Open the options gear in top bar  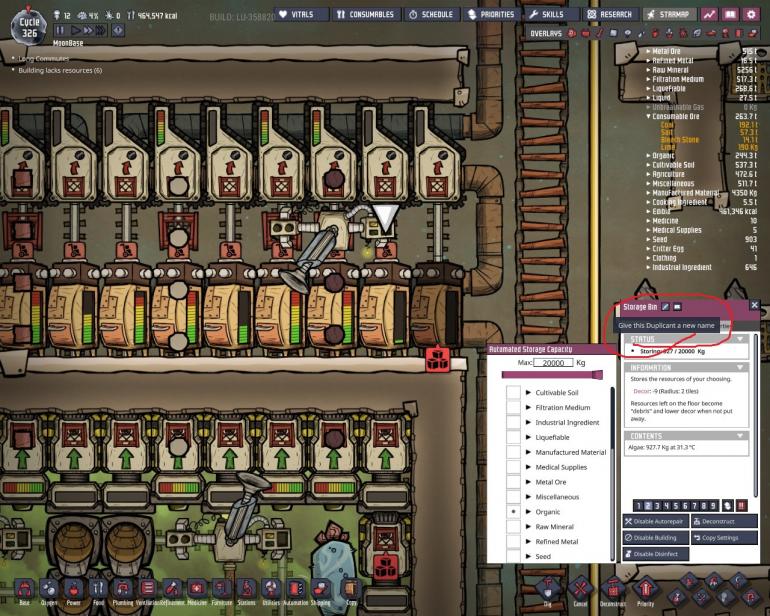pyautogui.click(x=751, y=15)
